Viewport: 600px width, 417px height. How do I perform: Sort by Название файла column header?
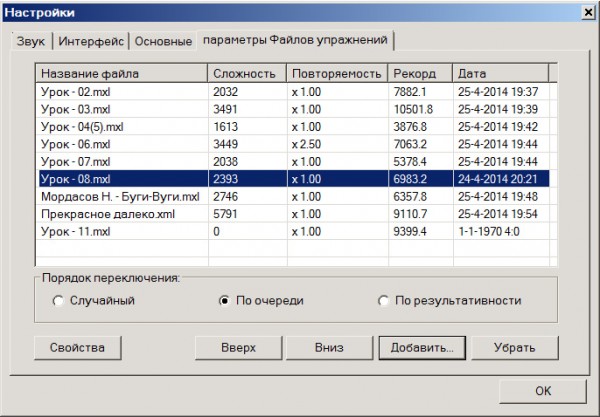pos(122,73)
